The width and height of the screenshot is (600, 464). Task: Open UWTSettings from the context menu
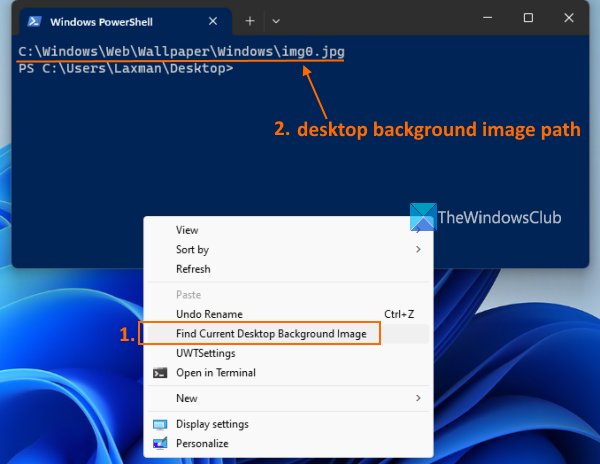click(205, 353)
